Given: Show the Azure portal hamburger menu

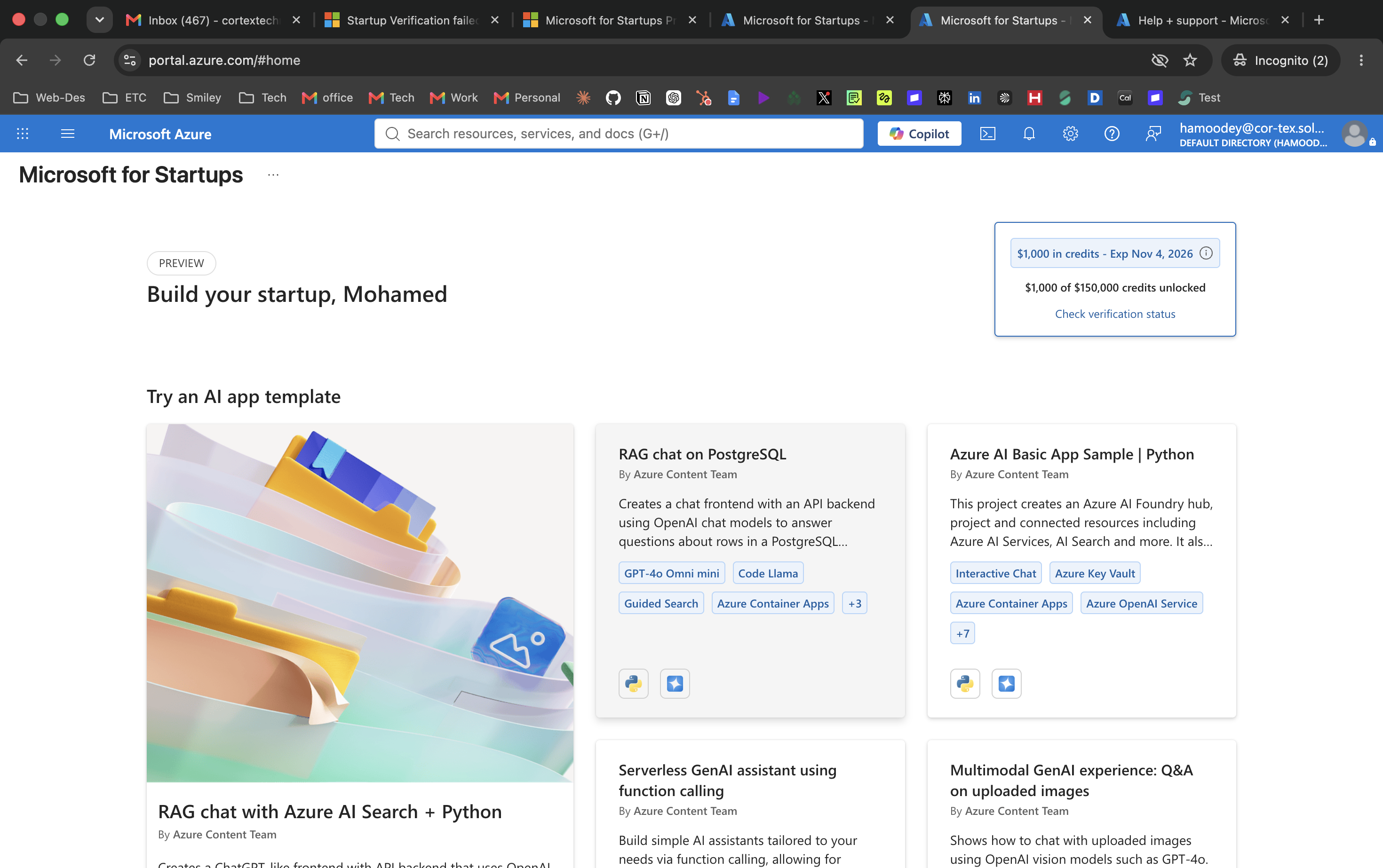Looking at the screenshot, I should (68, 134).
